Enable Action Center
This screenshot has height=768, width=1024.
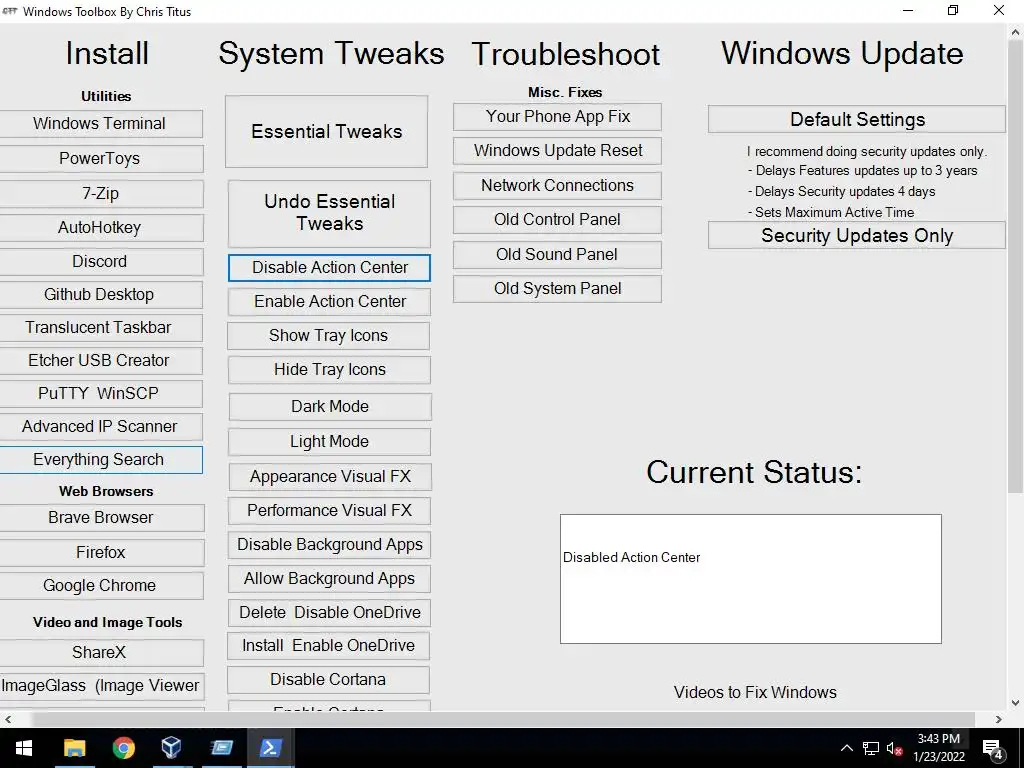[329, 302]
